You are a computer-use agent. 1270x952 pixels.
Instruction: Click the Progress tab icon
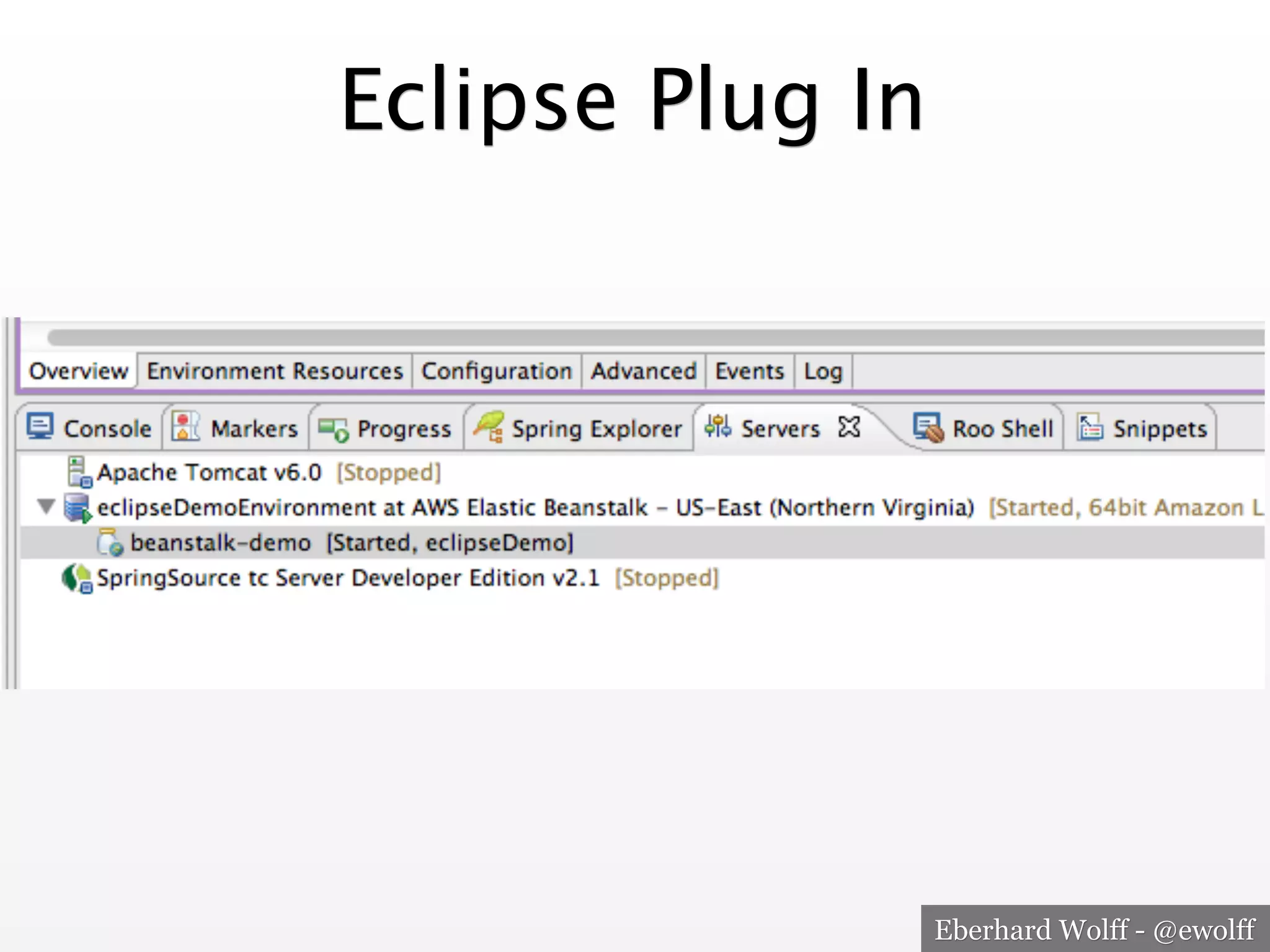point(334,430)
